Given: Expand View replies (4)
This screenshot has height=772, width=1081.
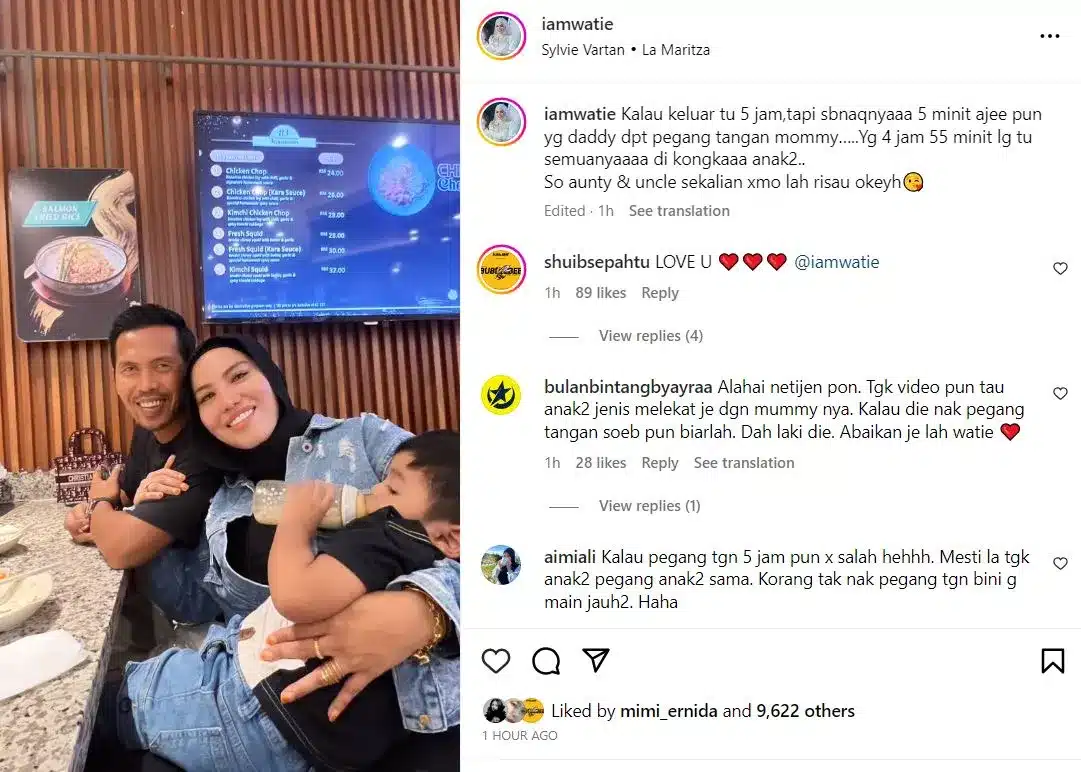Looking at the screenshot, I should point(650,336).
